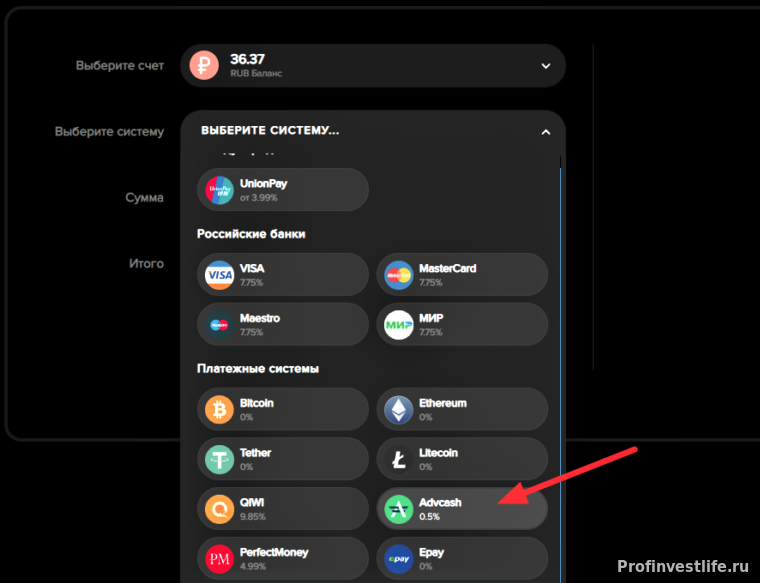Select Advcash 0.5% option
Screen dimensions: 760x583
(462, 509)
